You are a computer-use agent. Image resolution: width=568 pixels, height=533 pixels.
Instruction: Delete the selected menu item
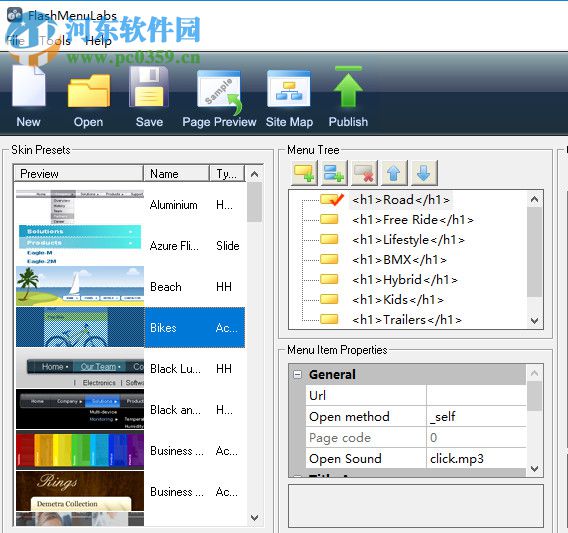(x=364, y=173)
